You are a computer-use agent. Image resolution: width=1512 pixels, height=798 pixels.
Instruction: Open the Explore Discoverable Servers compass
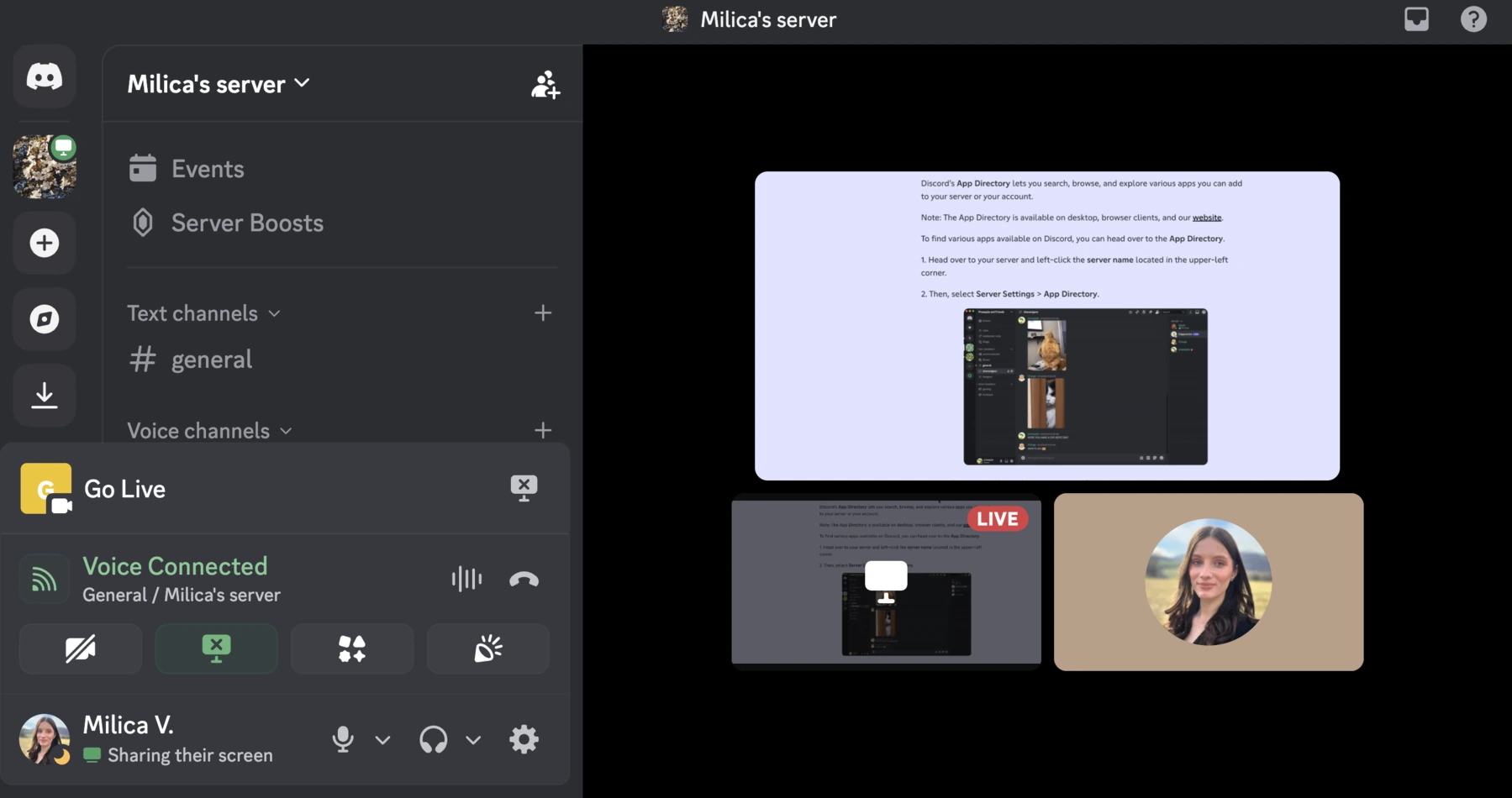click(44, 319)
